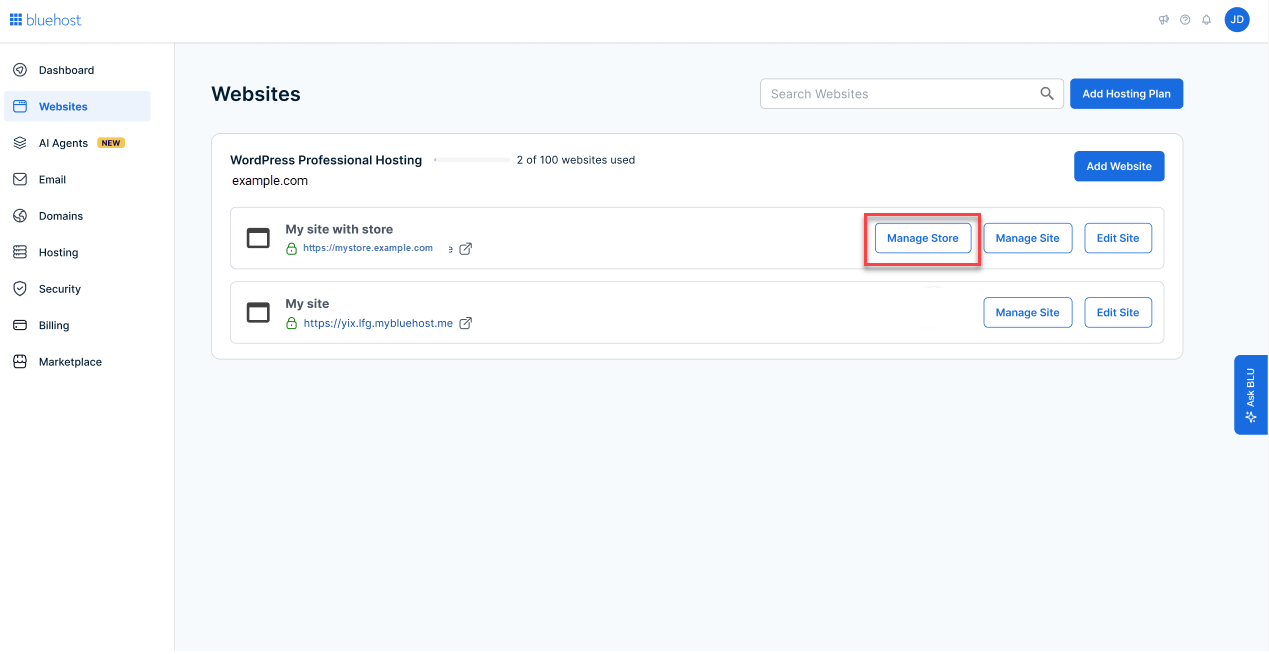Open the https://mystore.example.com link
The width and height of the screenshot is (1269, 654).
(368, 248)
